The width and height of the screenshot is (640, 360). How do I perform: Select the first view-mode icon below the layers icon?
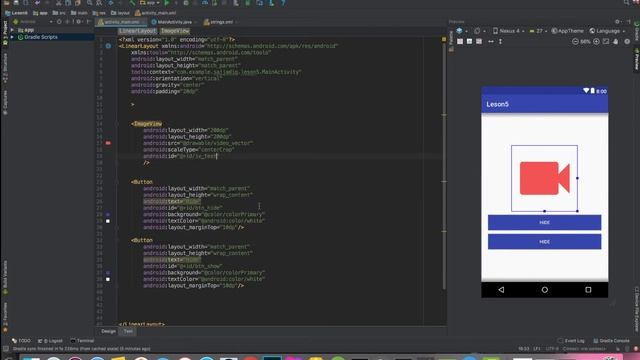point(460,42)
